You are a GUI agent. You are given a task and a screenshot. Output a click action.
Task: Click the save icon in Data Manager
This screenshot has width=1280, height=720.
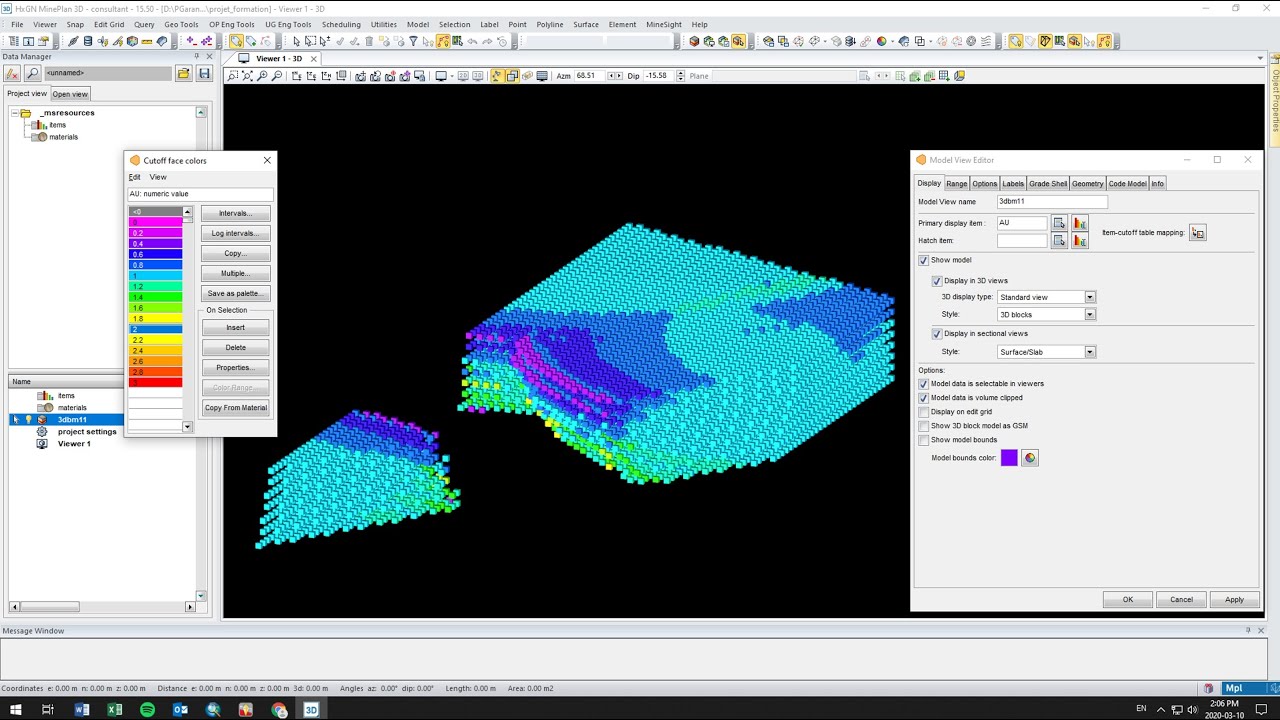point(204,73)
